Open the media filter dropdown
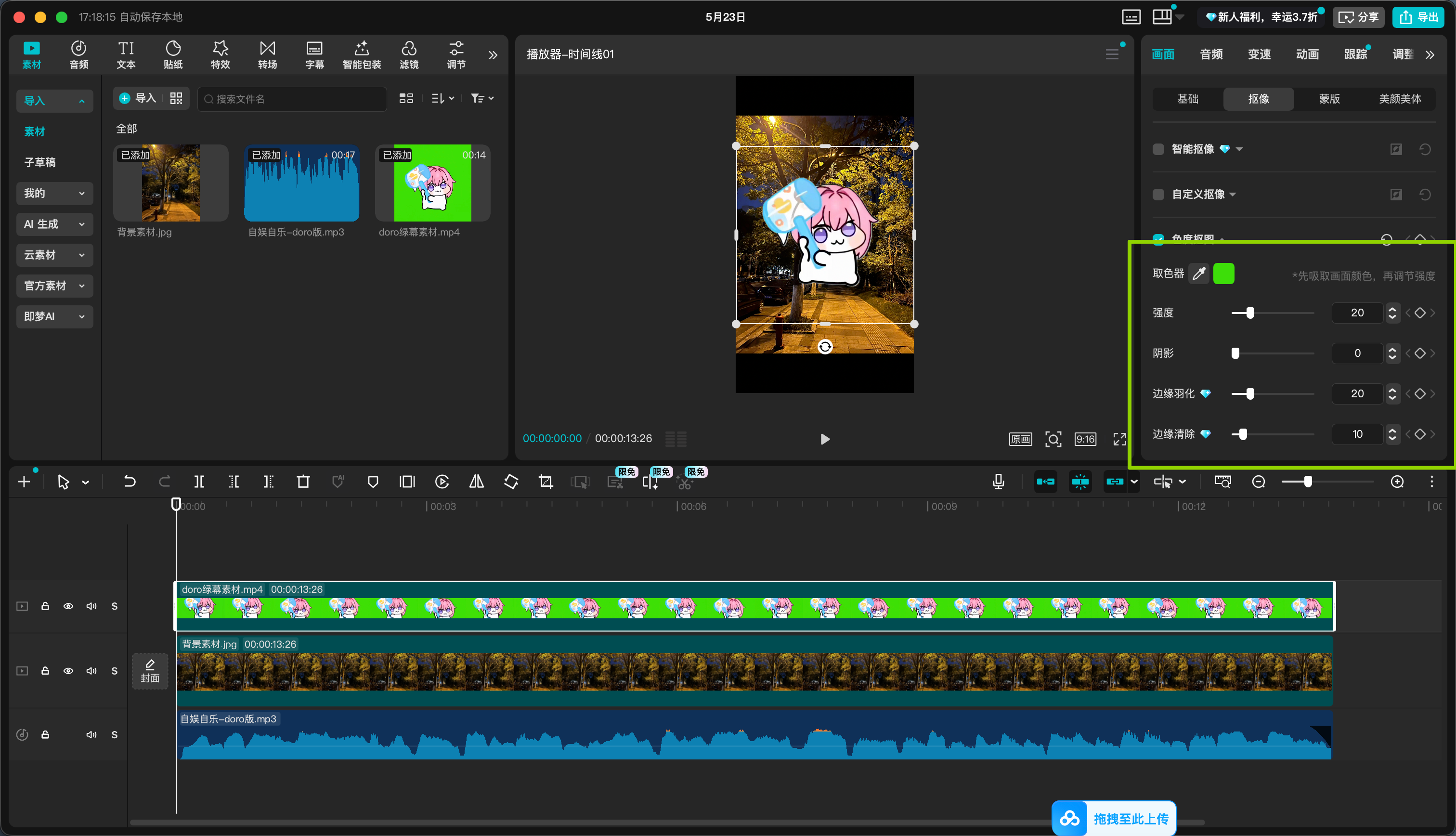1456x836 pixels. [482, 99]
